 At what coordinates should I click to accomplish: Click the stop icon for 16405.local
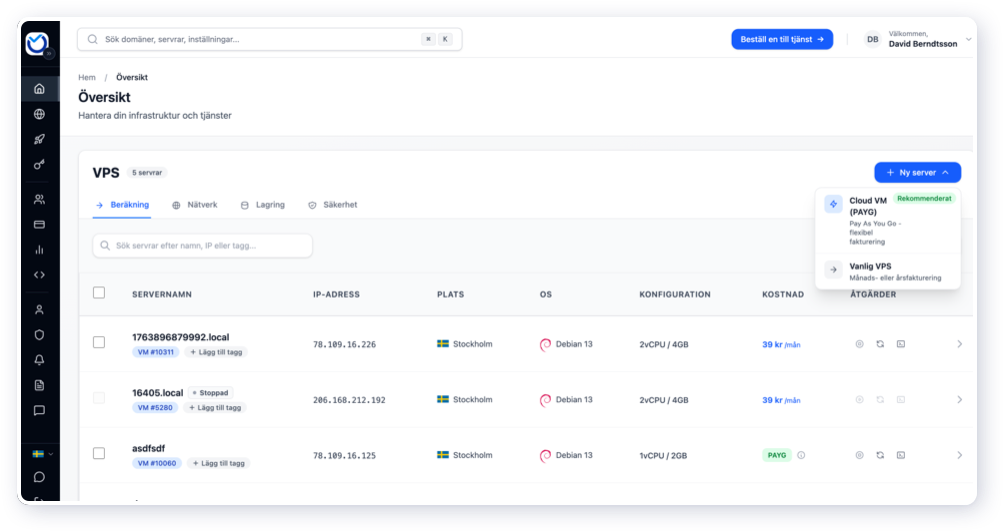coord(859,399)
